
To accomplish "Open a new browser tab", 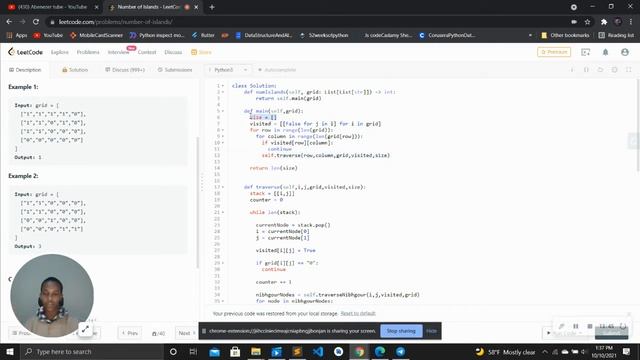I will point(212,7).
